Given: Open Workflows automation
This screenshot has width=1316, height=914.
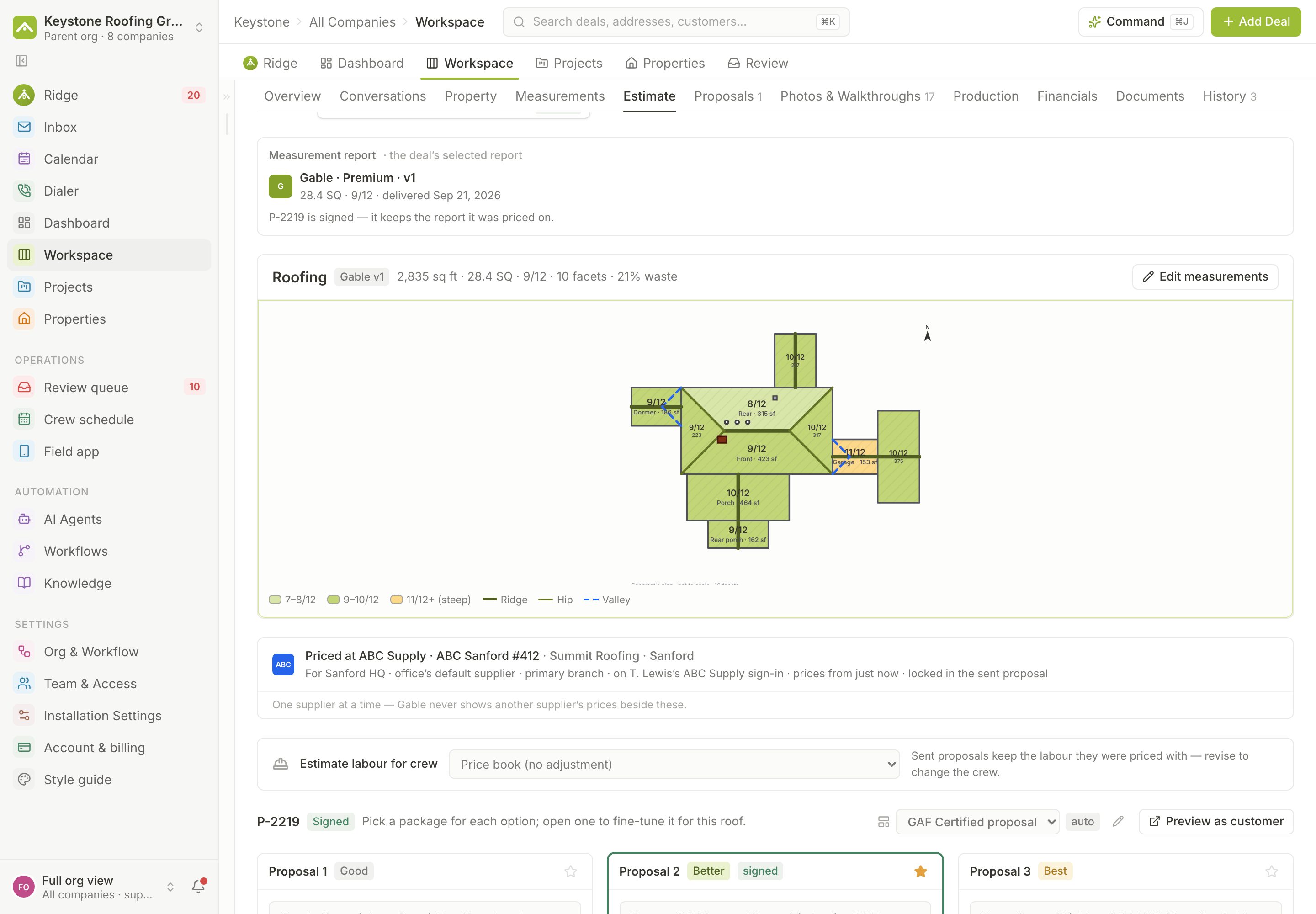Looking at the screenshot, I should coord(109,552).
